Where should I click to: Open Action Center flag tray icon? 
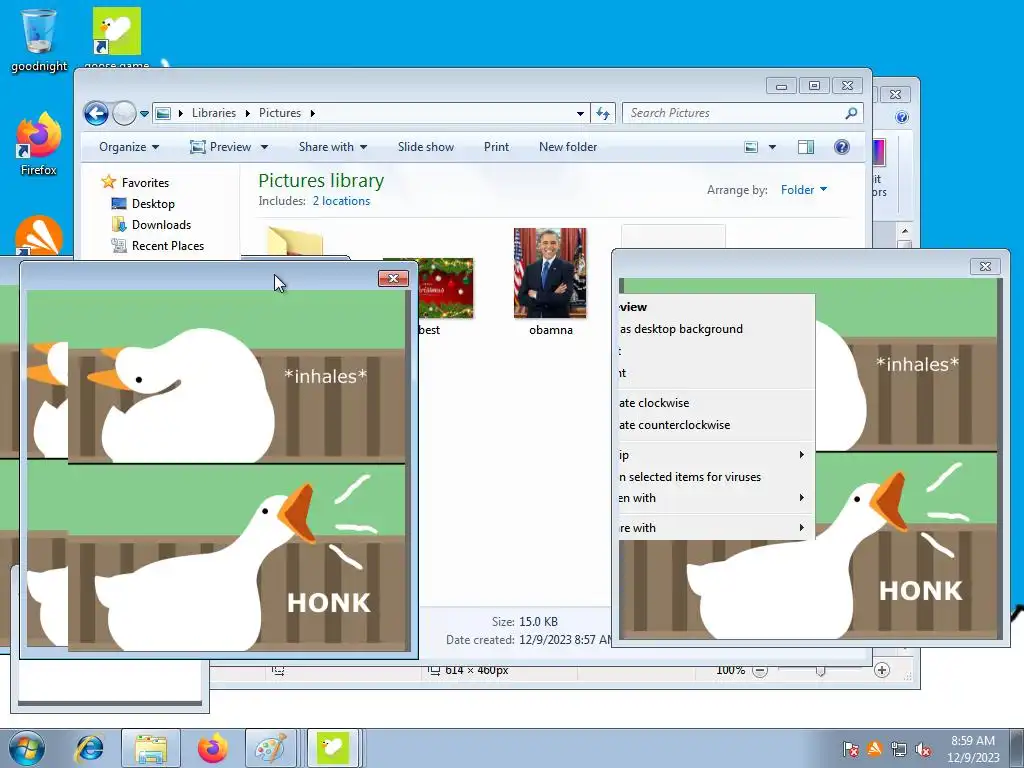[x=850, y=749]
